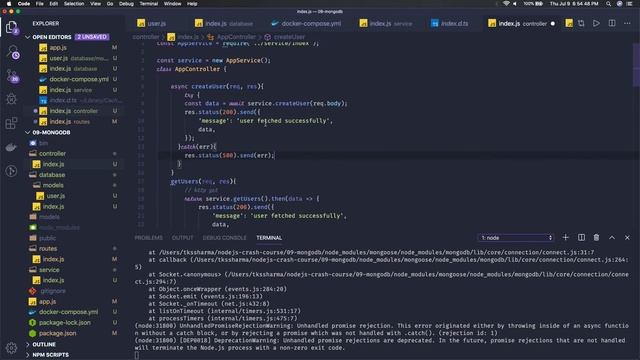640x360 pixels.
Task: Click the Run play icon in editor toolbar
Action: [596, 23]
